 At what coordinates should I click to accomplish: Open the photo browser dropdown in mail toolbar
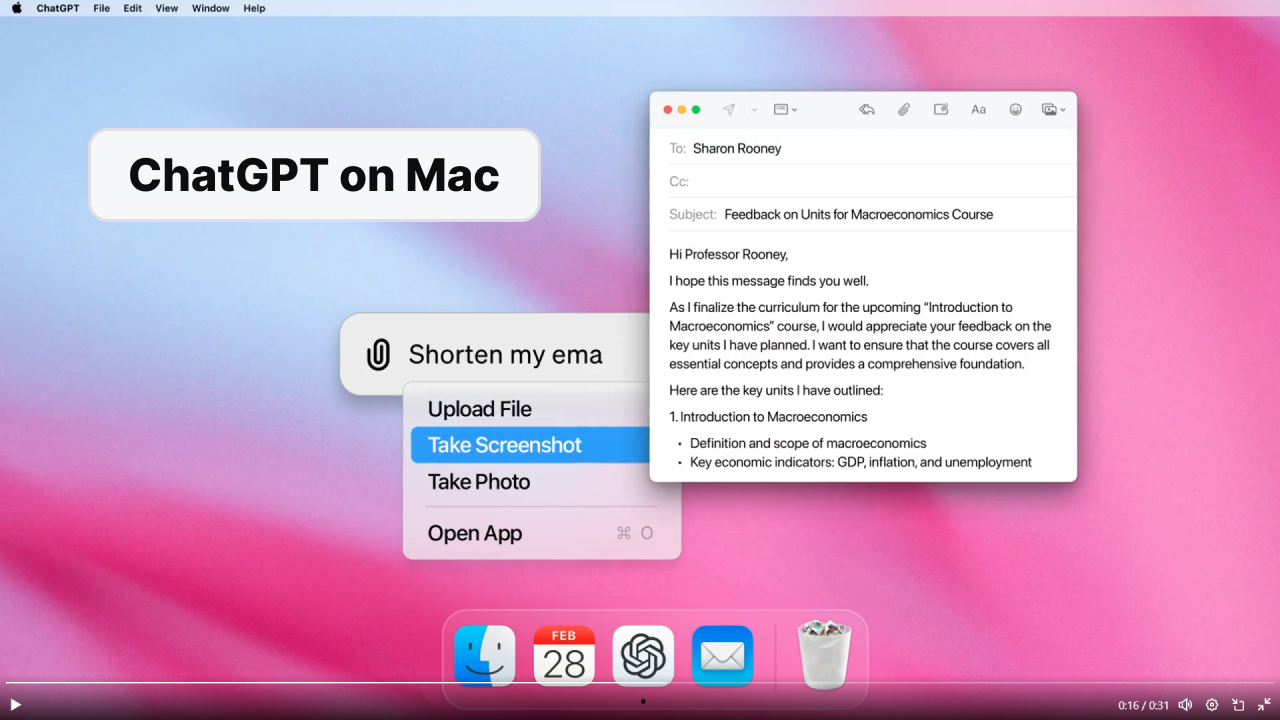tap(1053, 110)
